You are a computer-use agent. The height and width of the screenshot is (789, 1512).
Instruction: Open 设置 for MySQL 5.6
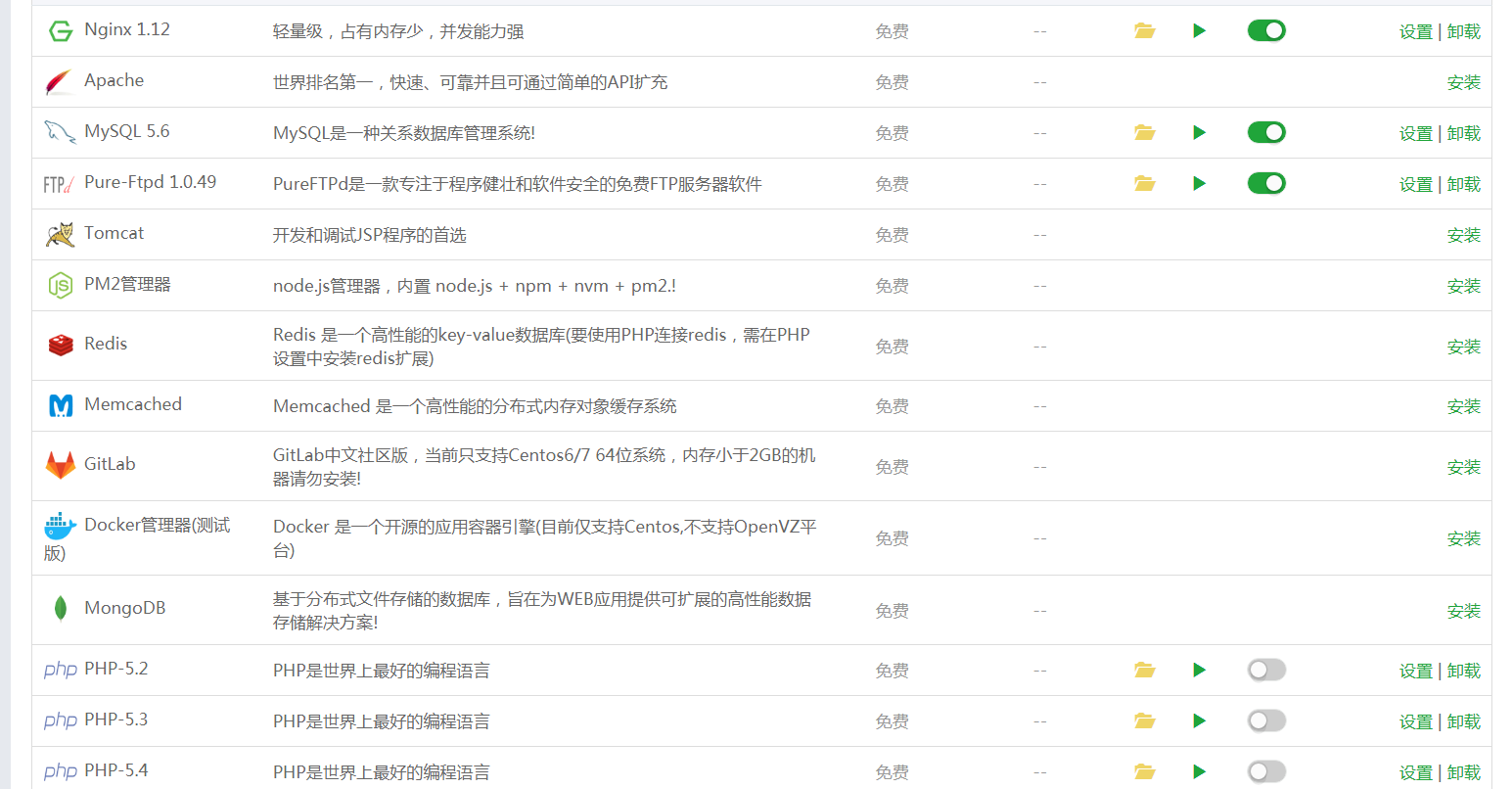tap(1416, 134)
